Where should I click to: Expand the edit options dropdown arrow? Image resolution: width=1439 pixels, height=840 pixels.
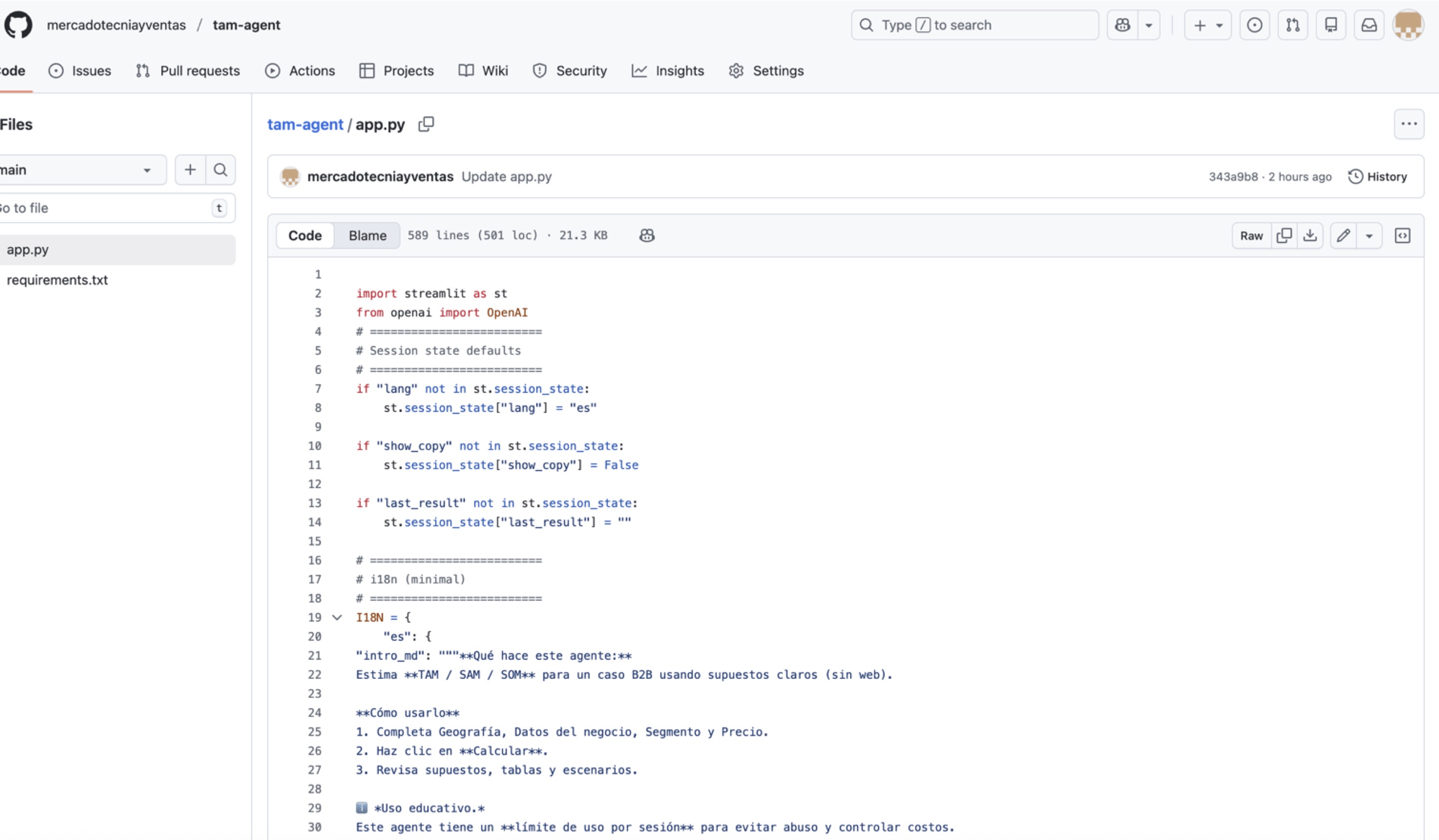point(1369,235)
